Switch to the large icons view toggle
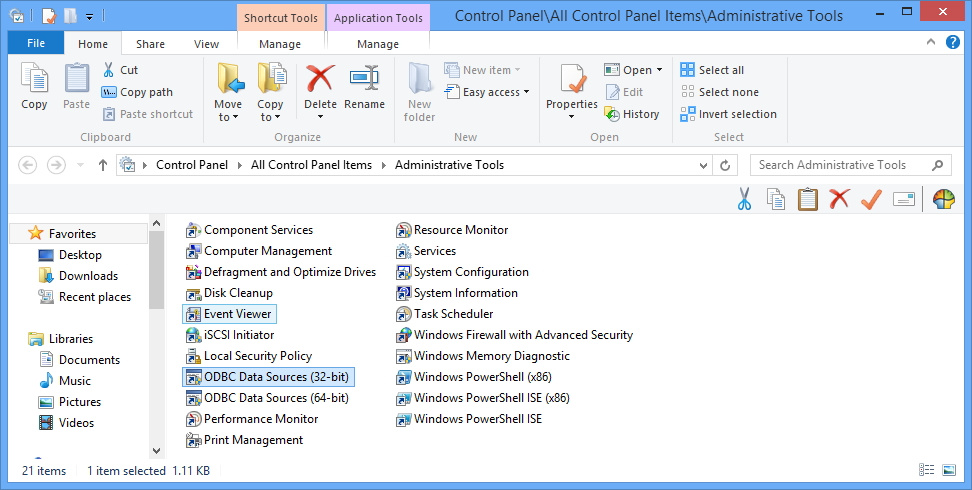This screenshot has width=972, height=490. [x=948, y=470]
